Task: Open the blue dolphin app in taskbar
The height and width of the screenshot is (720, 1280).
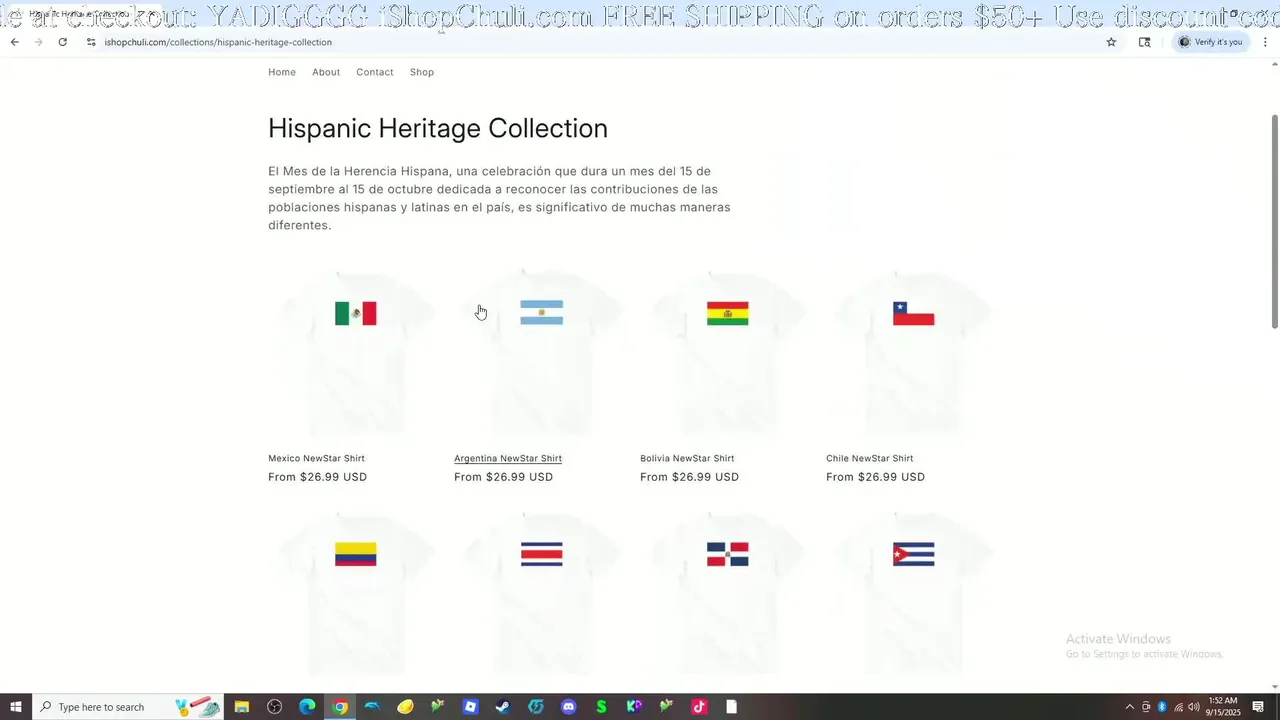Action: (x=372, y=707)
